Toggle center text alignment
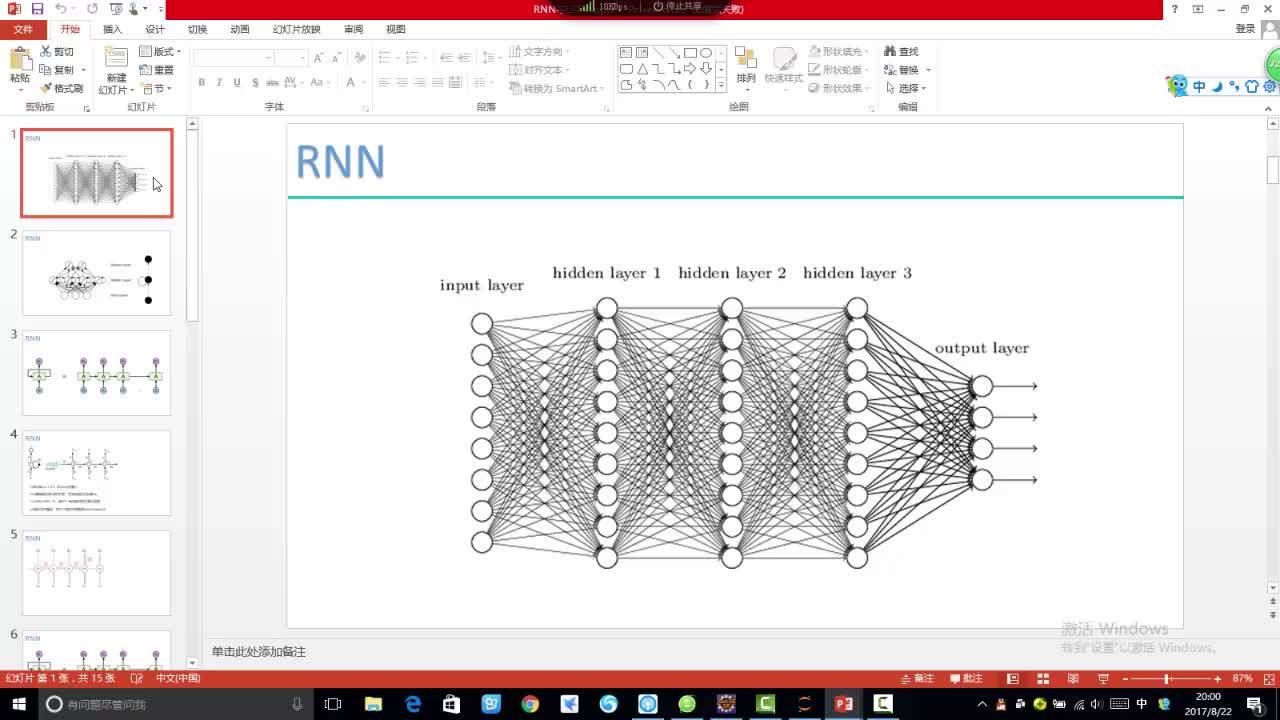Image resolution: width=1280 pixels, height=720 pixels. click(x=402, y=83)
